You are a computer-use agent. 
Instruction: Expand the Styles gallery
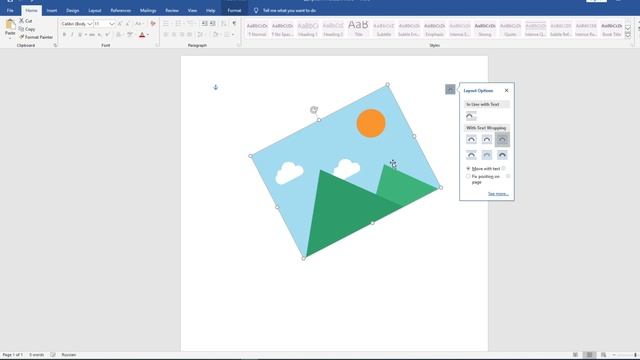pos(628,36)
